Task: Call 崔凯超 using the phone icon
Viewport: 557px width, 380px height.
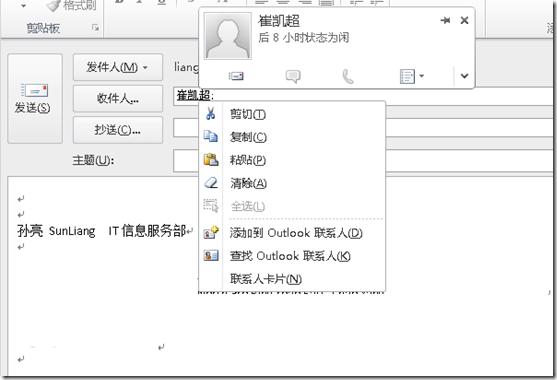Action: point(348,76)
